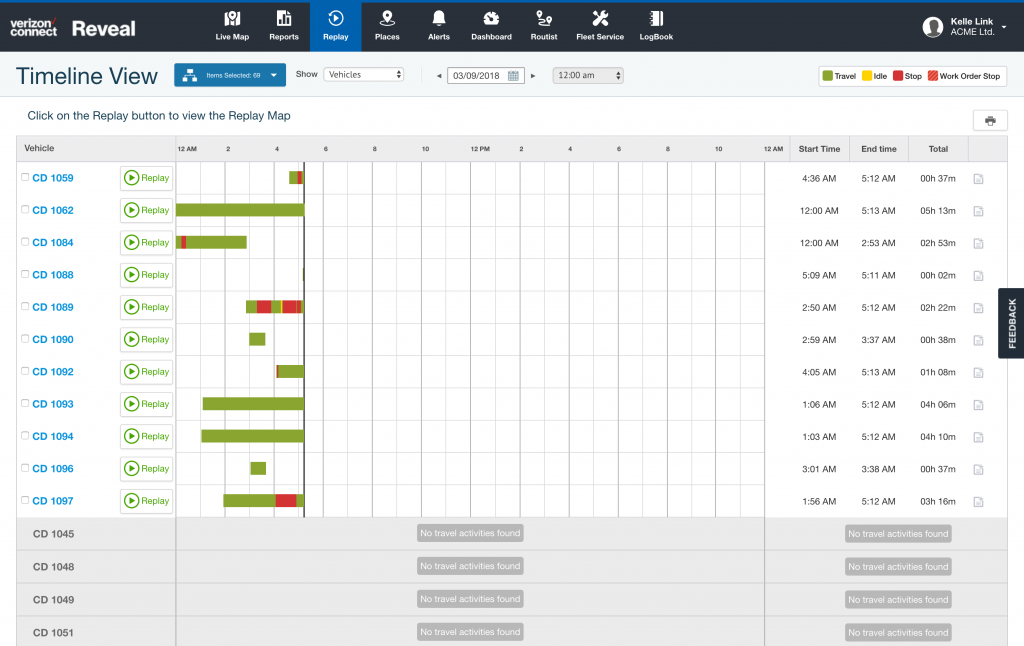Open the Live Map view
This screenshot has height=646, width=1024.
pos(231,25)
